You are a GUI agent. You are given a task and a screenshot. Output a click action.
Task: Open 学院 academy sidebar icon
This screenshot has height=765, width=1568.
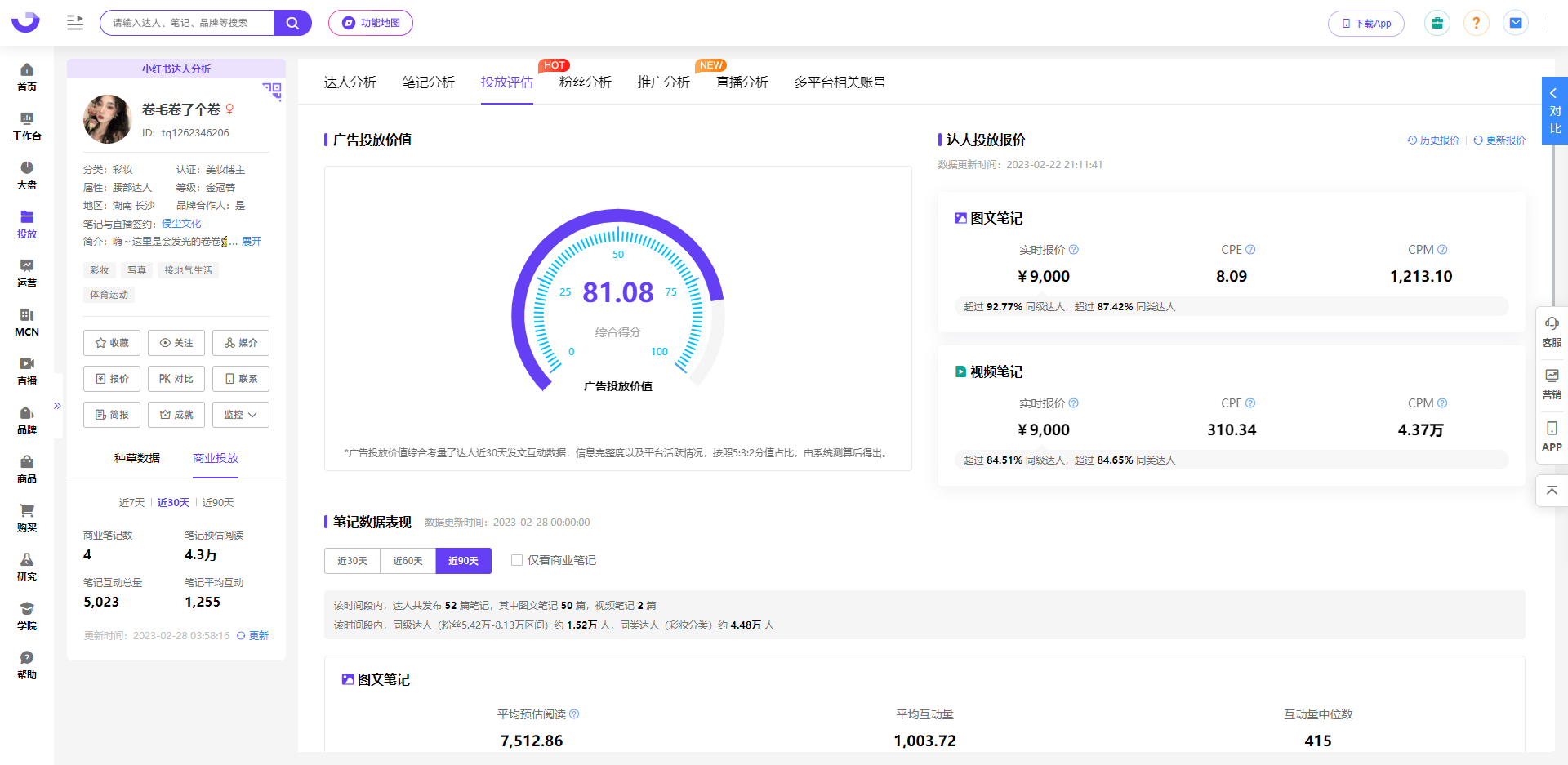(27, 616)
